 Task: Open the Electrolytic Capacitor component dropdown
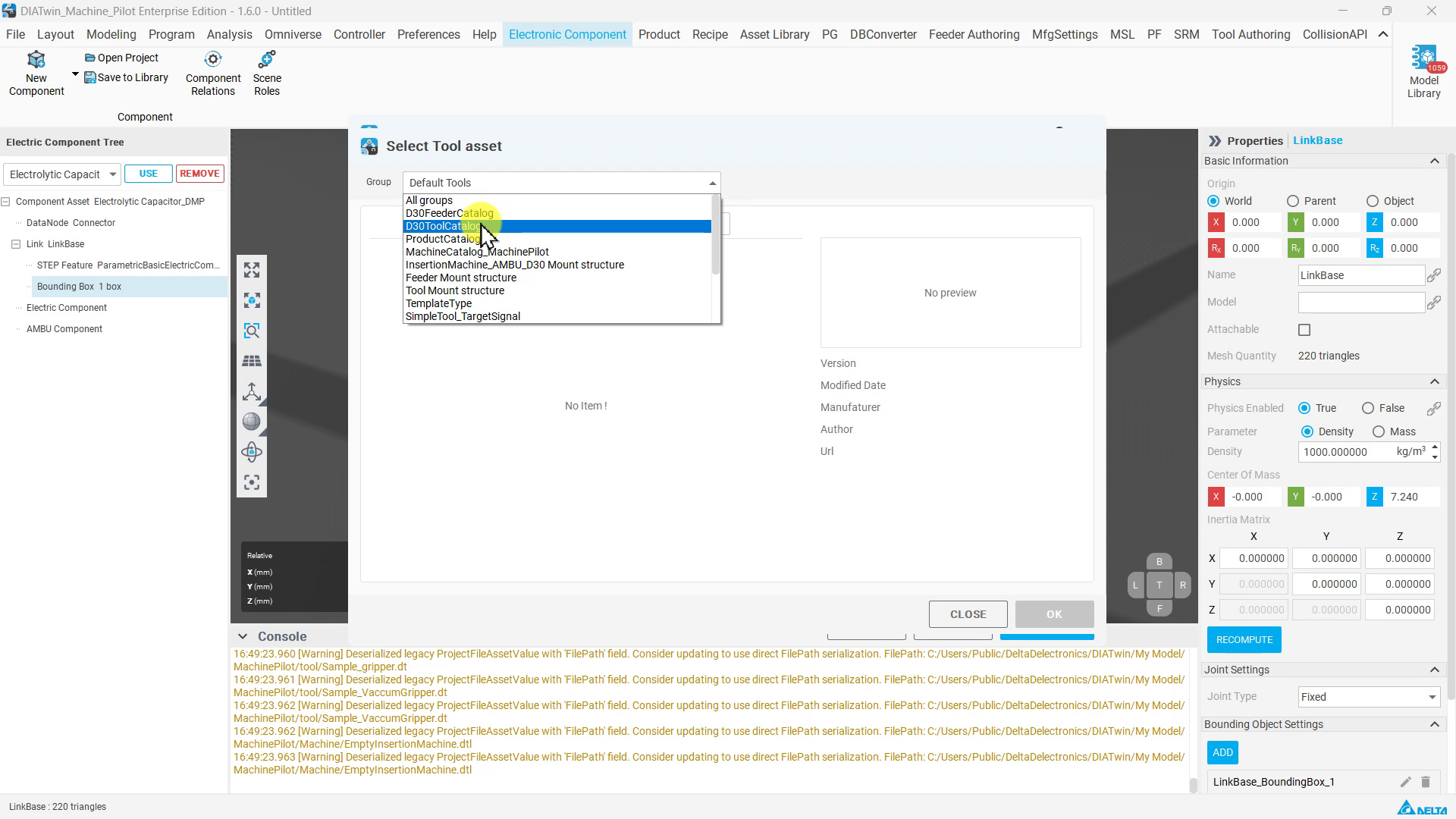click(x=61, y=174)
